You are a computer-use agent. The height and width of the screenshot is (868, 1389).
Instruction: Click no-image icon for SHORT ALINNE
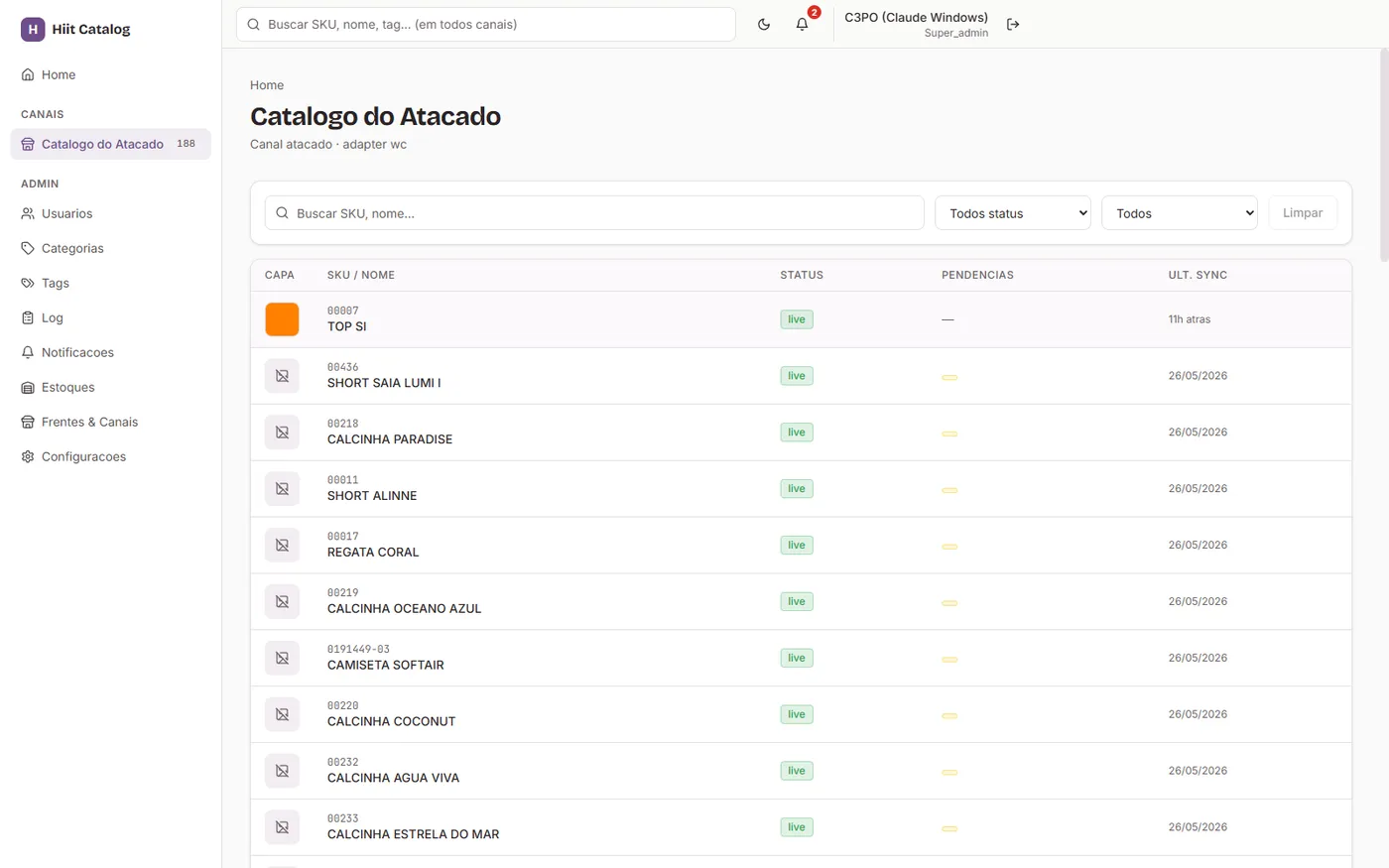[282, 489]
